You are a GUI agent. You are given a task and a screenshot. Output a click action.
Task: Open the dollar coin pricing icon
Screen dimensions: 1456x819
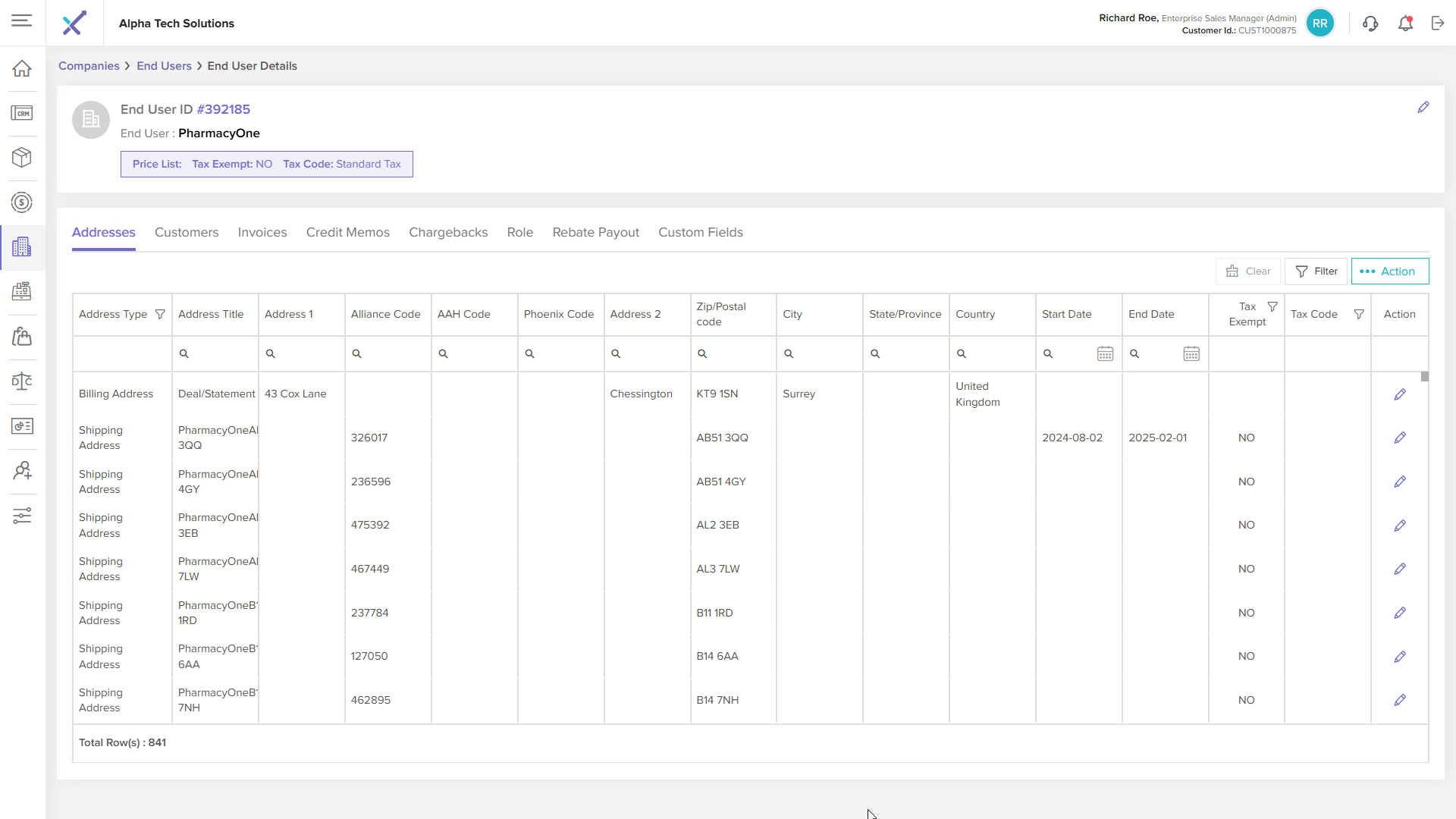22,202
